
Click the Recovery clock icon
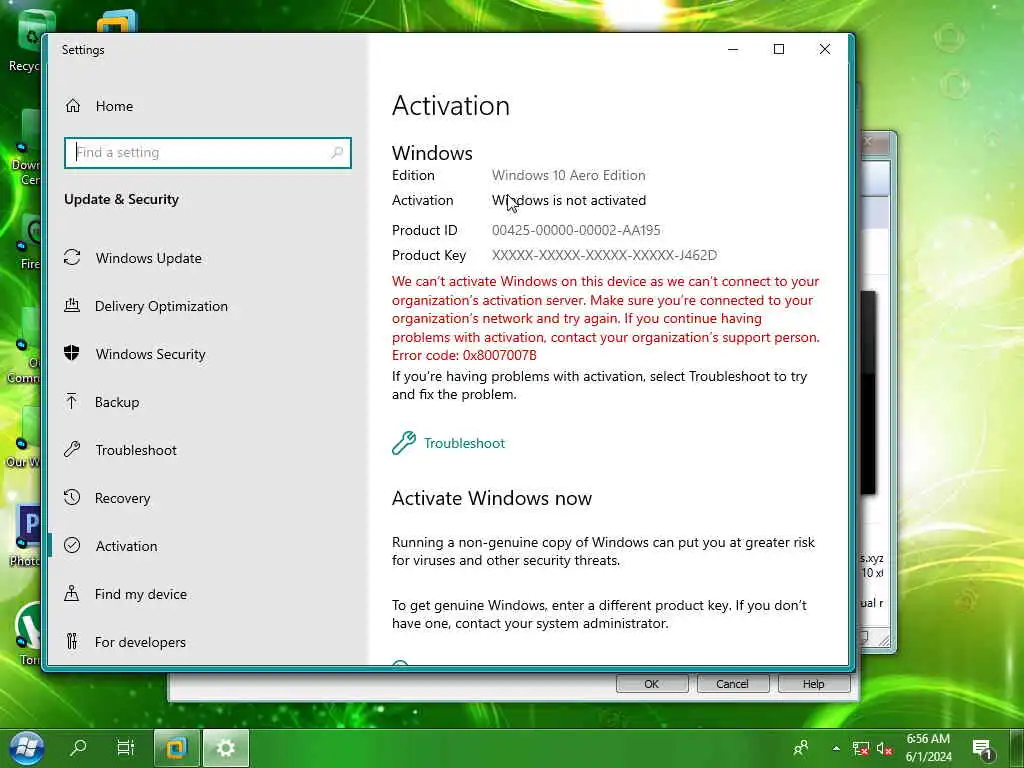72,497
